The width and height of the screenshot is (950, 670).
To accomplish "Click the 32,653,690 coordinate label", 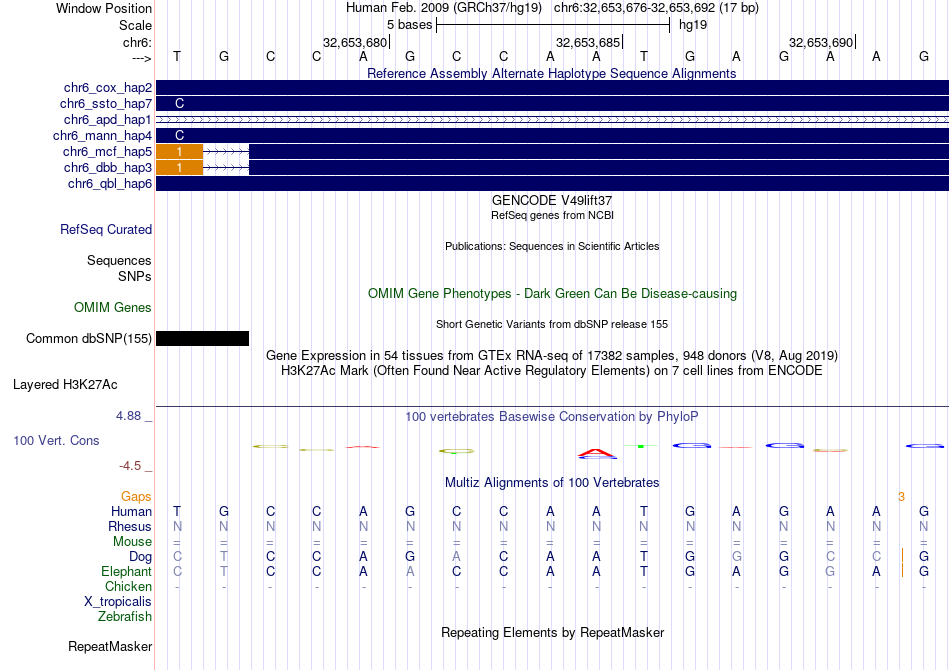I will point(821,42).
